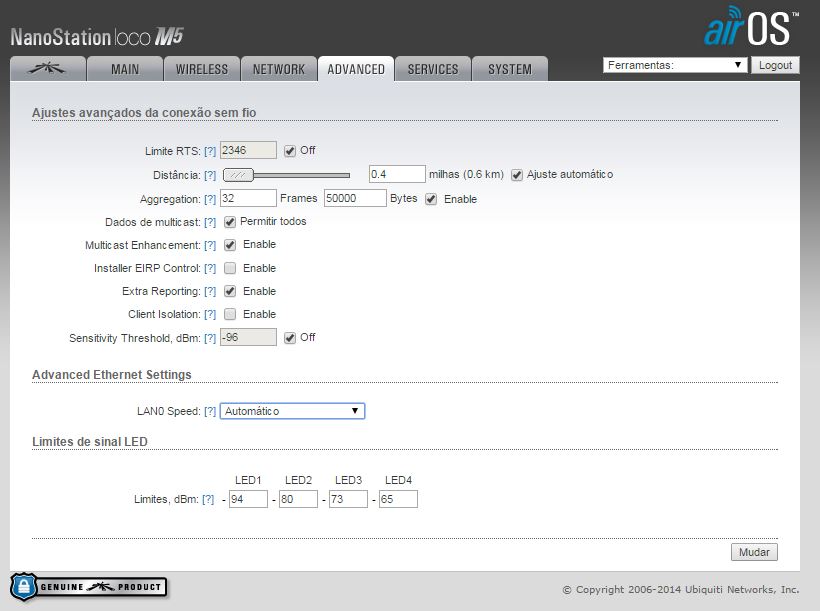Switch to the NETWORK tab

coord(279,69)
